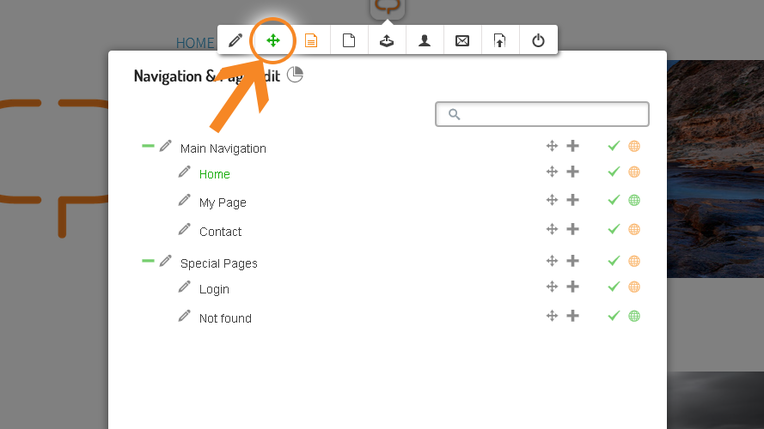Collapse the Special Pages group
The image size is (764, 429).
coord(148,261)
